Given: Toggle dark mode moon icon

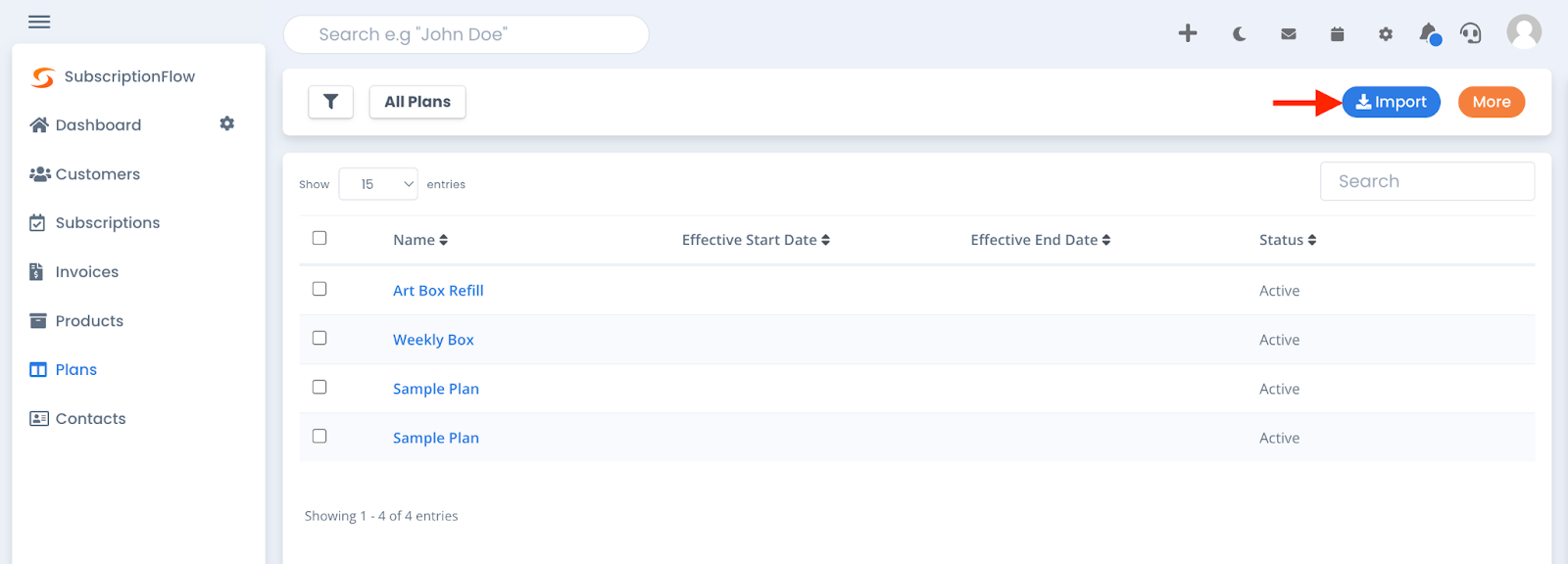Looking at the screenshot, I should point(1239,34).
